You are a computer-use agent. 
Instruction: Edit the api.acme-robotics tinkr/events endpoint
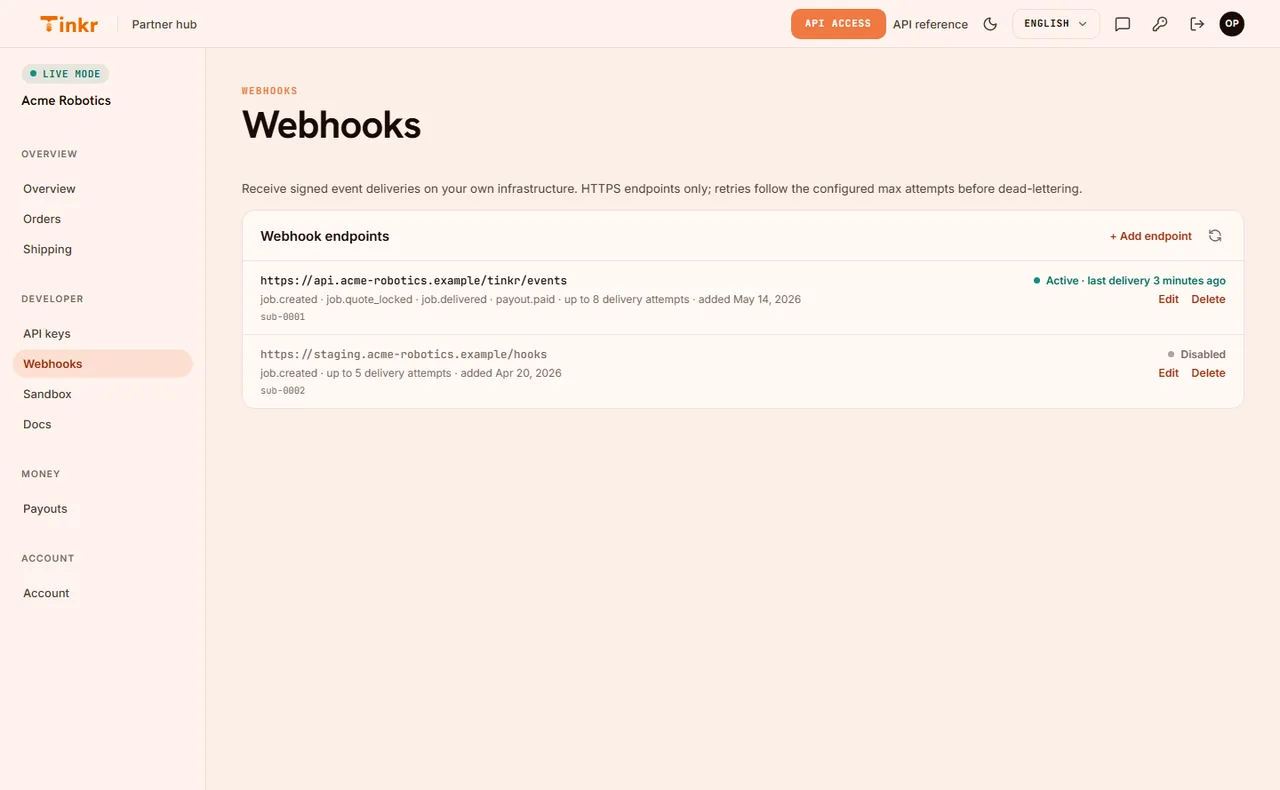1168,299
